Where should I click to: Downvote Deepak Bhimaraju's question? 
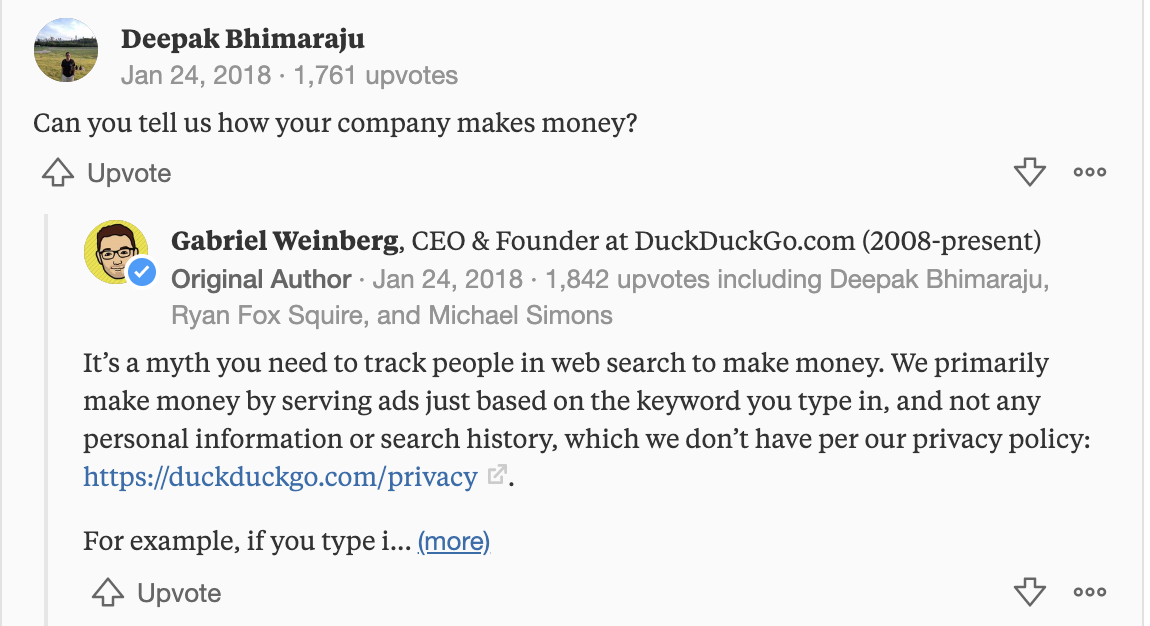[x=1029, y=173]
